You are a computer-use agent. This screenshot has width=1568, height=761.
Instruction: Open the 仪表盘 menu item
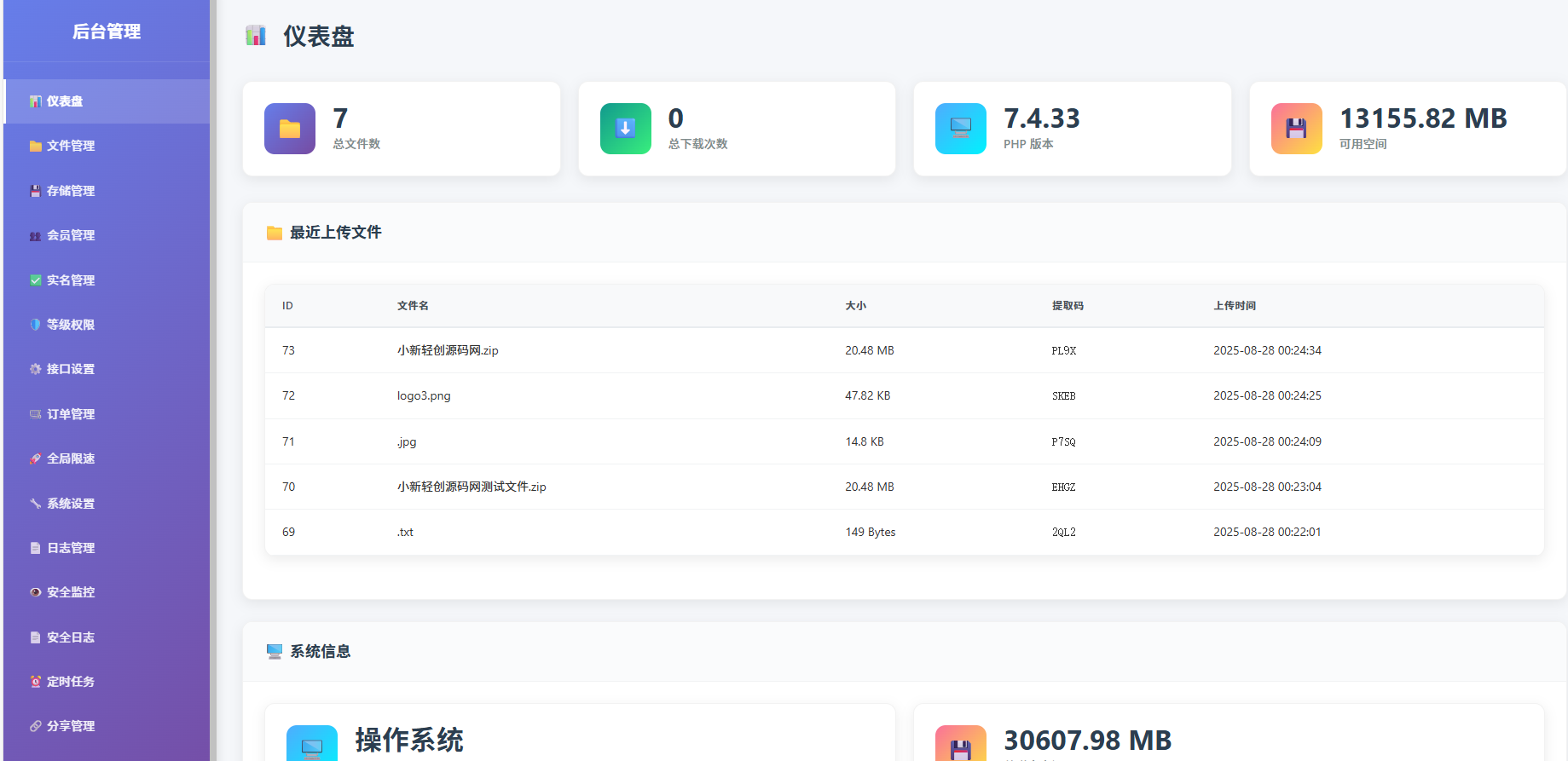107,101
